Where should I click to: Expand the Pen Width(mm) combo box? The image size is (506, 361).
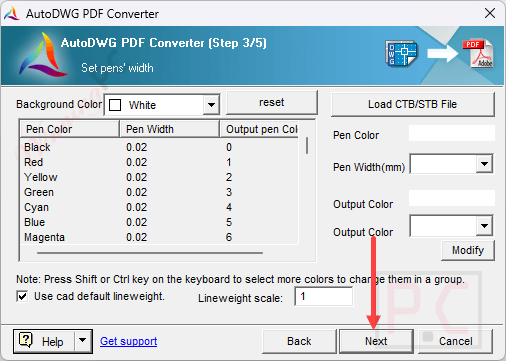point(484,164)
